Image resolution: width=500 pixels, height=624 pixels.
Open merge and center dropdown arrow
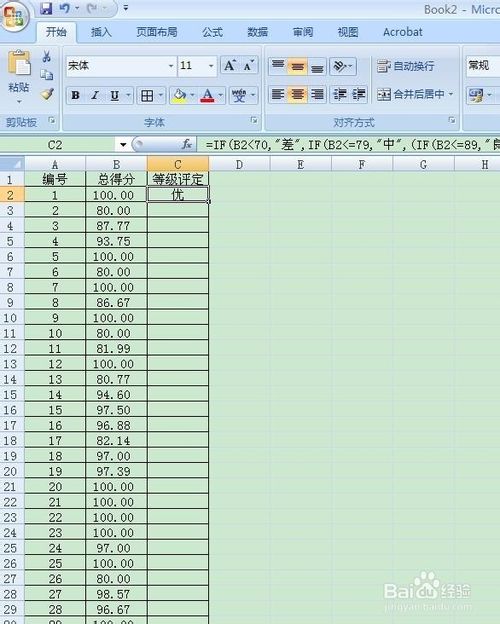coord(451,94)
